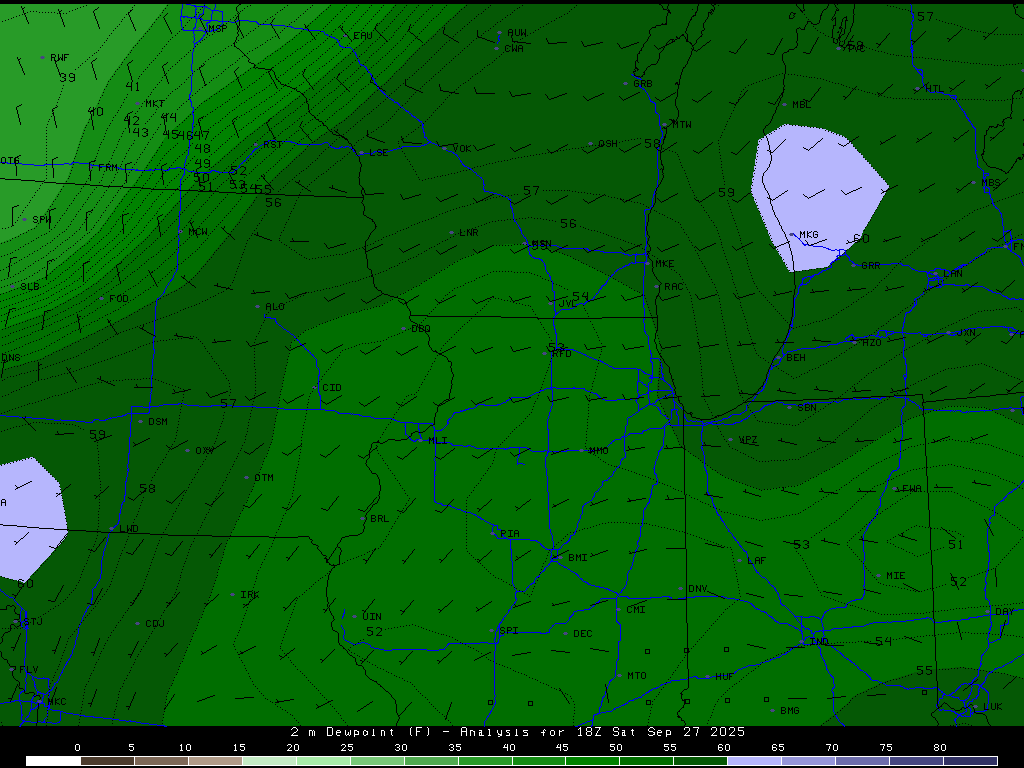Viewport: 1024px width, 768px height.
Task: Click the LSE station label
Action: pyautogui.click(x=379, y=153)
